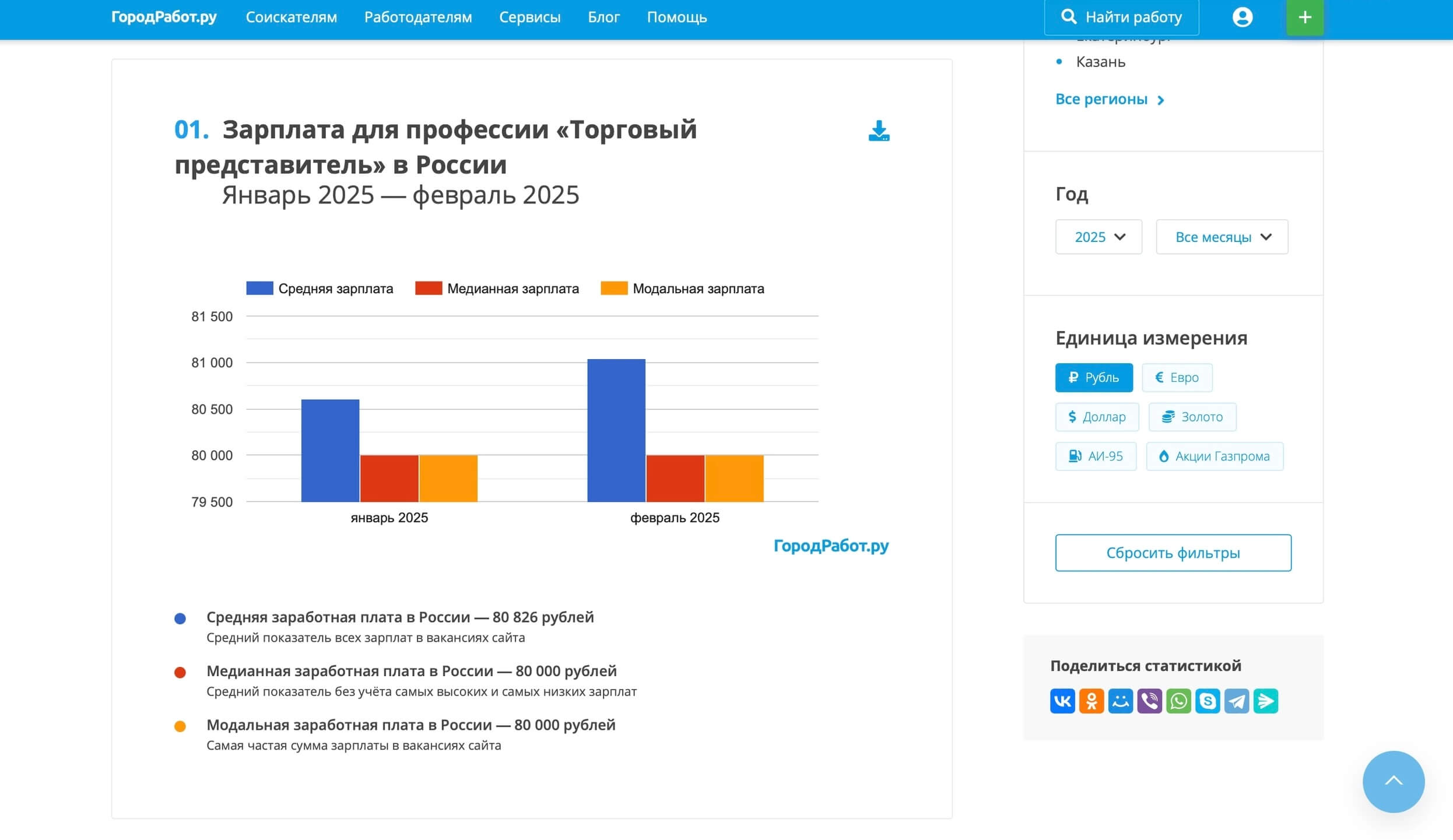Click text 'Медианная заработная плата в России — 80 000 рублей'
The image size is (1453, 840).
click(412, 671)
